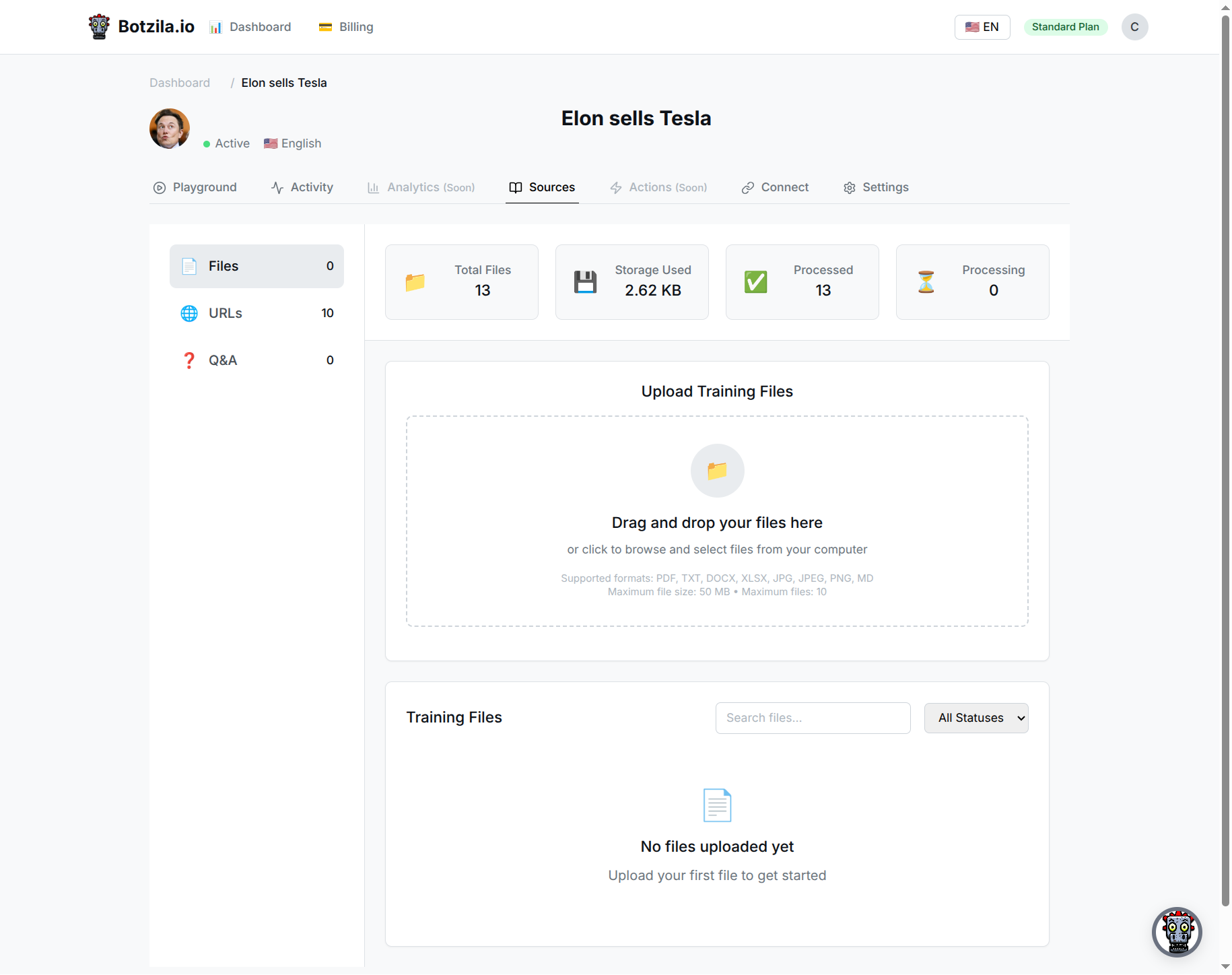Screen dimensions: 1232x975
Task: Click 'Elon sells Tesla' breadcrumb text
Action: pos(284,83)
